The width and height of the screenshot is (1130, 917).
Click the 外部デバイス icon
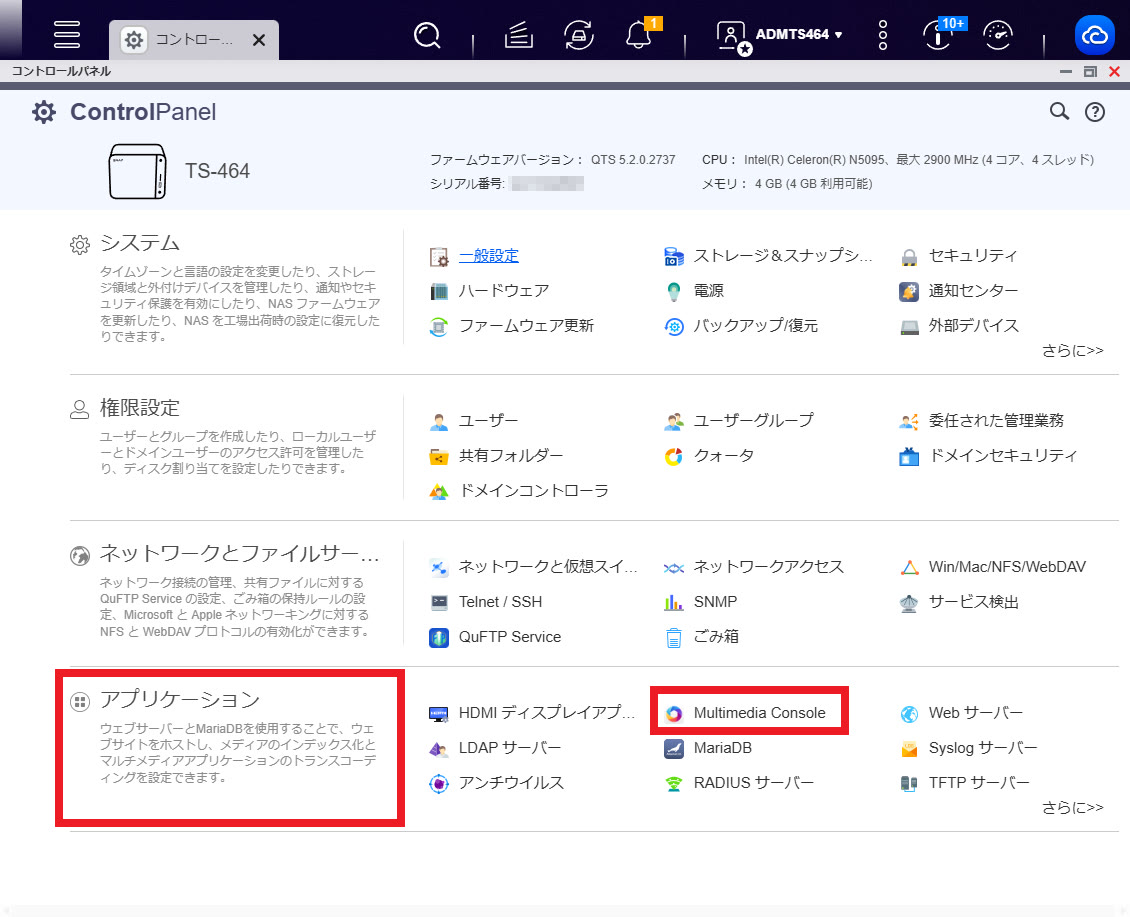point(909,327)
